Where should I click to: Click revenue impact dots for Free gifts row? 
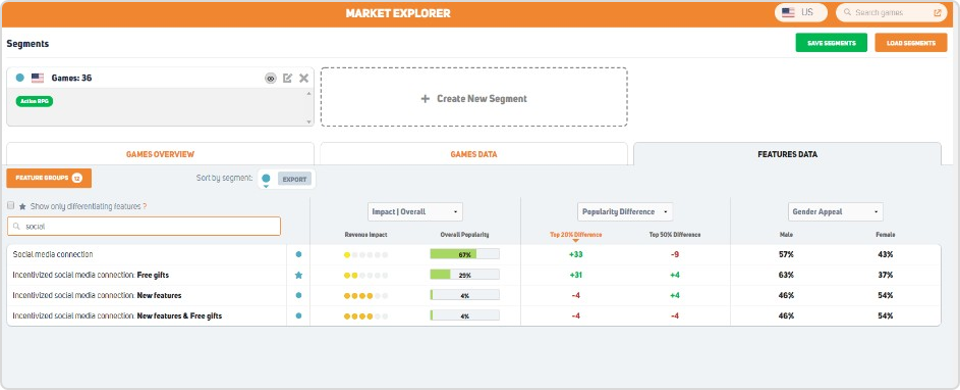(366, 276)
